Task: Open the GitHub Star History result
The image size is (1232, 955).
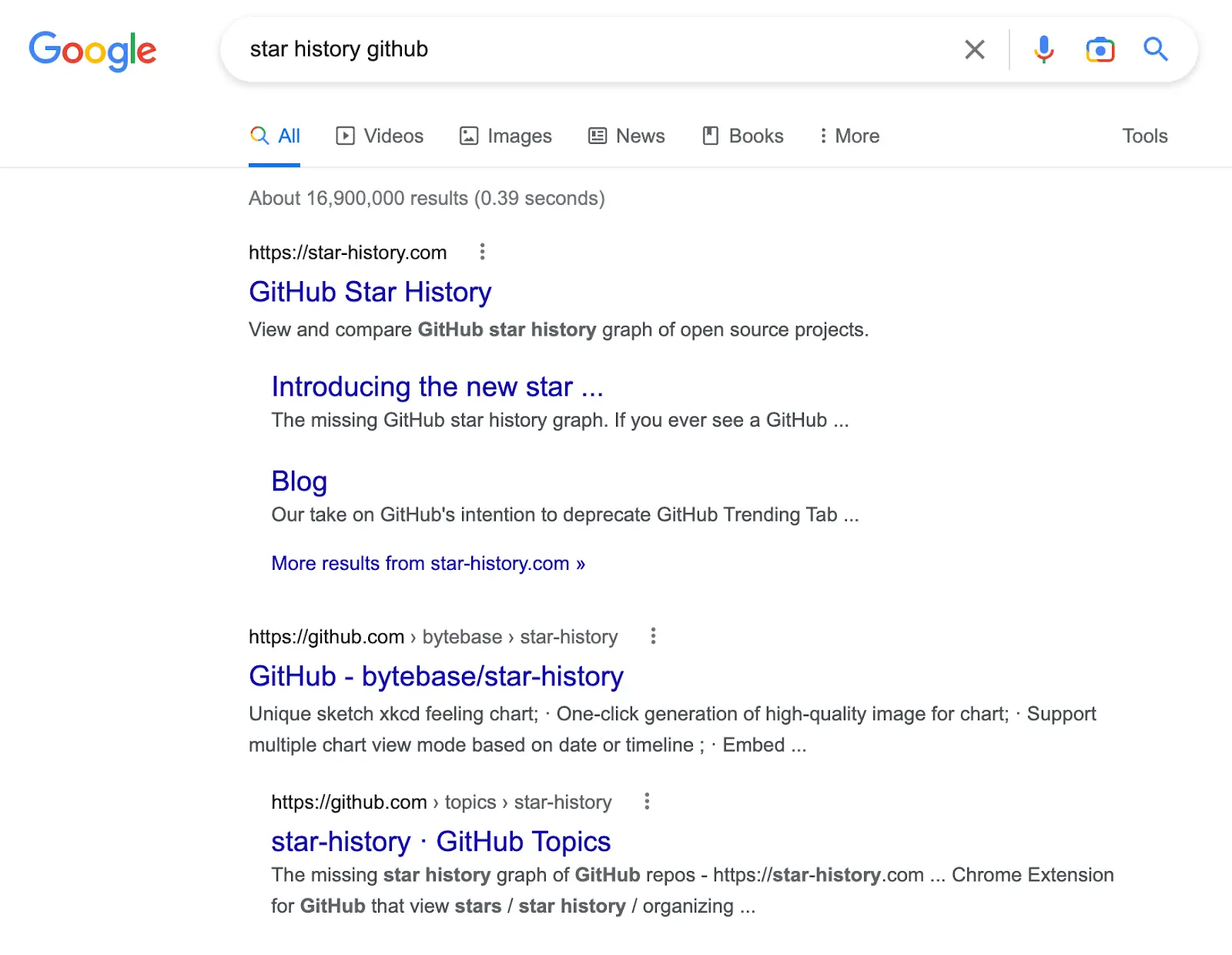Action: [370, 292]
